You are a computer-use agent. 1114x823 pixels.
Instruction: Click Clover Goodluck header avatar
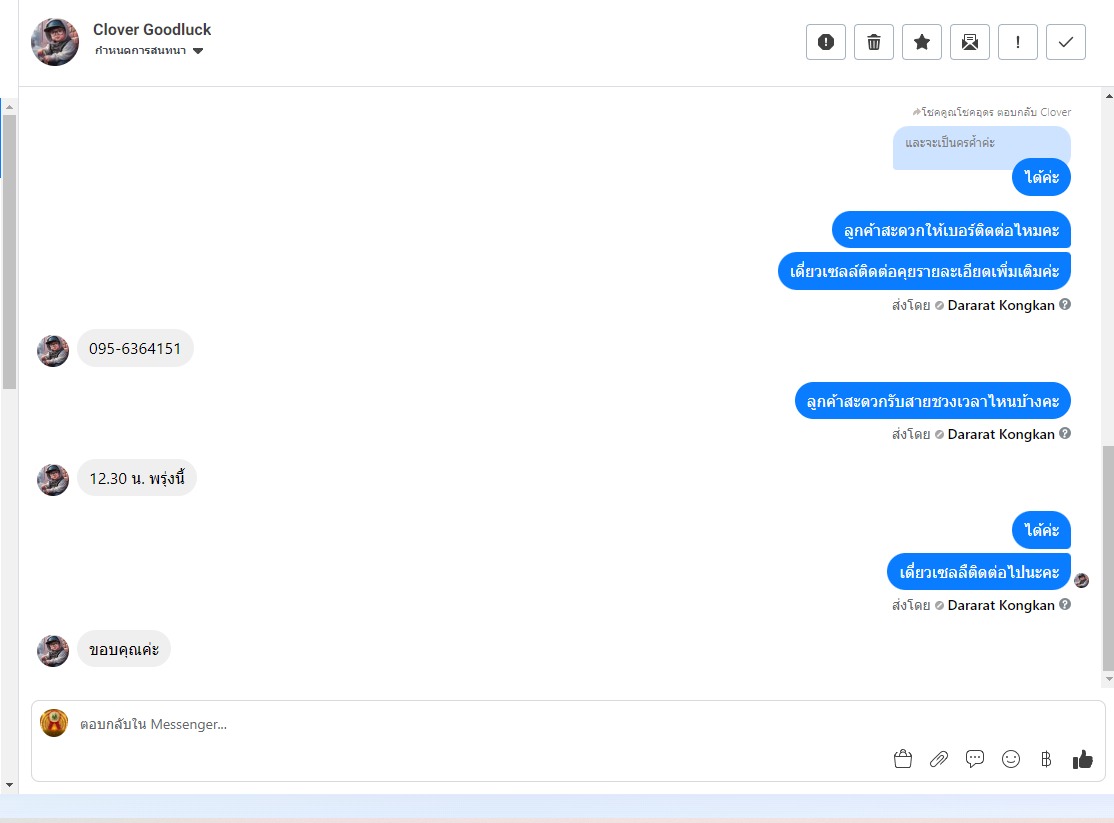55,42
